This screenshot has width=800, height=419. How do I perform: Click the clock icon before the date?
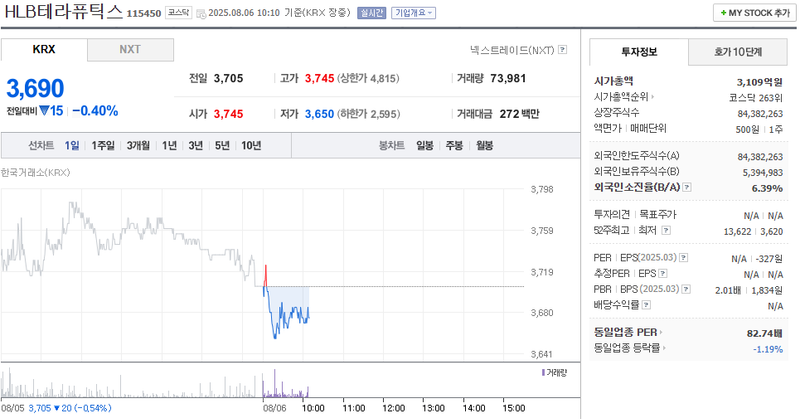click(x=201, y=13)
